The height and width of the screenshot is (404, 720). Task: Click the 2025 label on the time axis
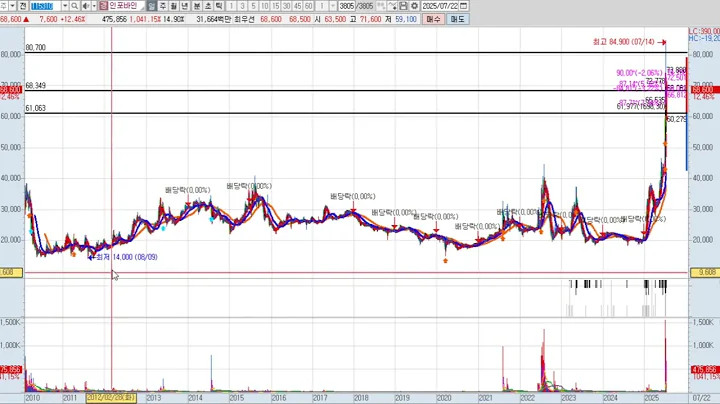click(x=652, y=398)
